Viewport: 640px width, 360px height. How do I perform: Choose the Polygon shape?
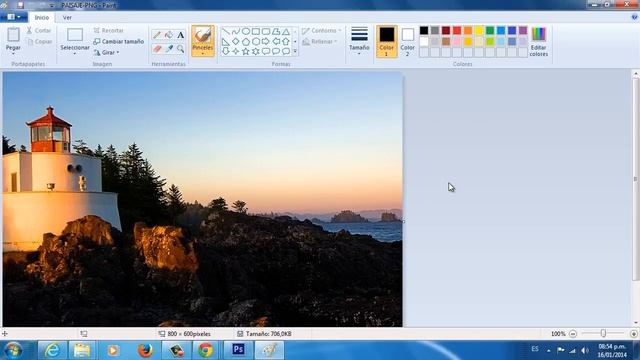(276, 31)
